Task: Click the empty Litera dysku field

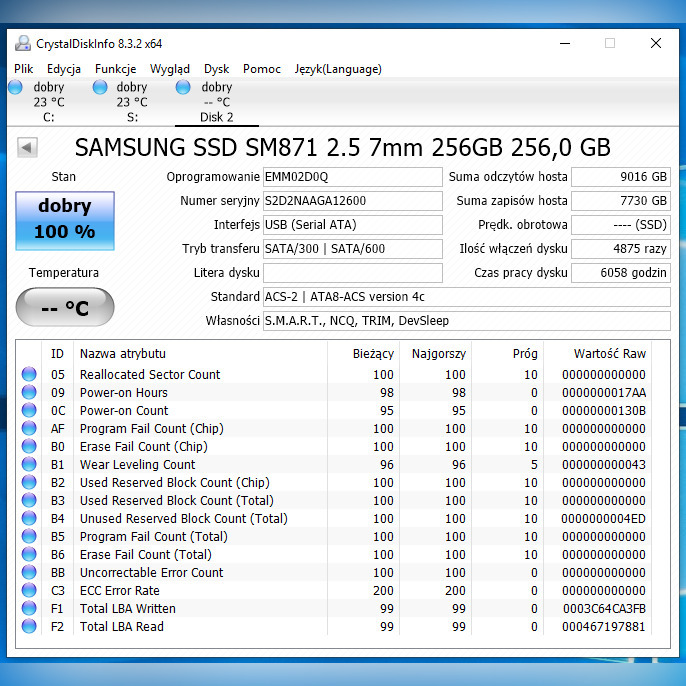Action: [x=352, y=273]
